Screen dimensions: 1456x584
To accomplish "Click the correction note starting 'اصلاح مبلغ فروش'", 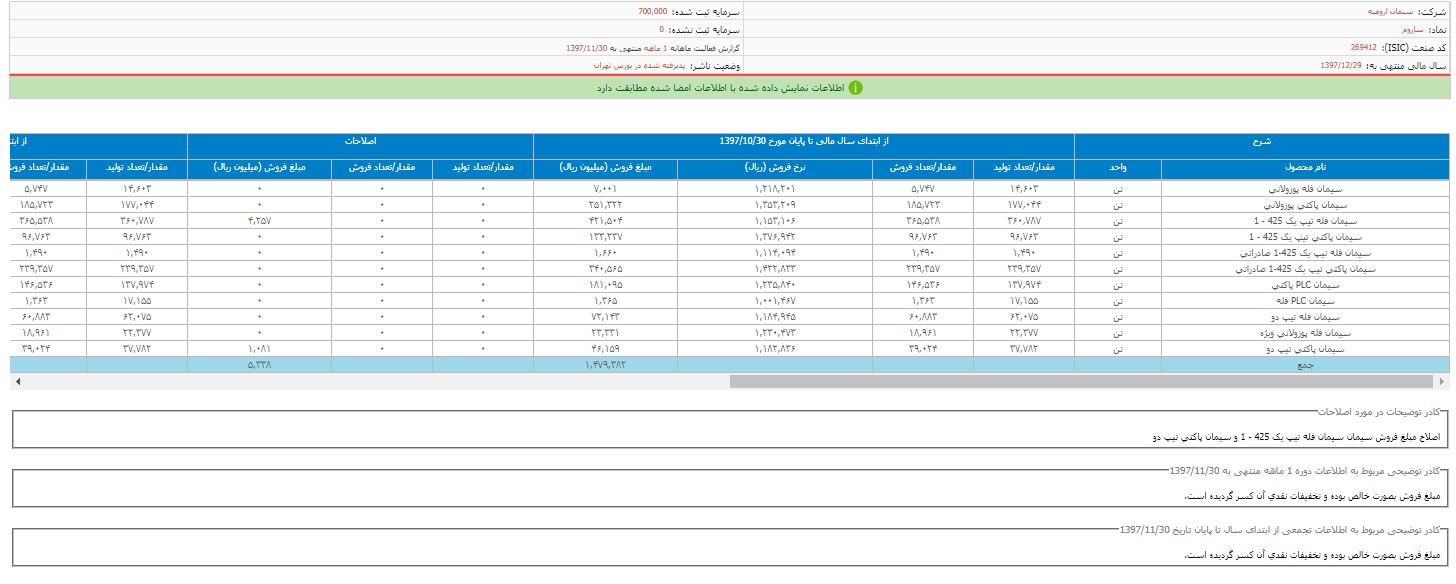I will pos(1297,437).
